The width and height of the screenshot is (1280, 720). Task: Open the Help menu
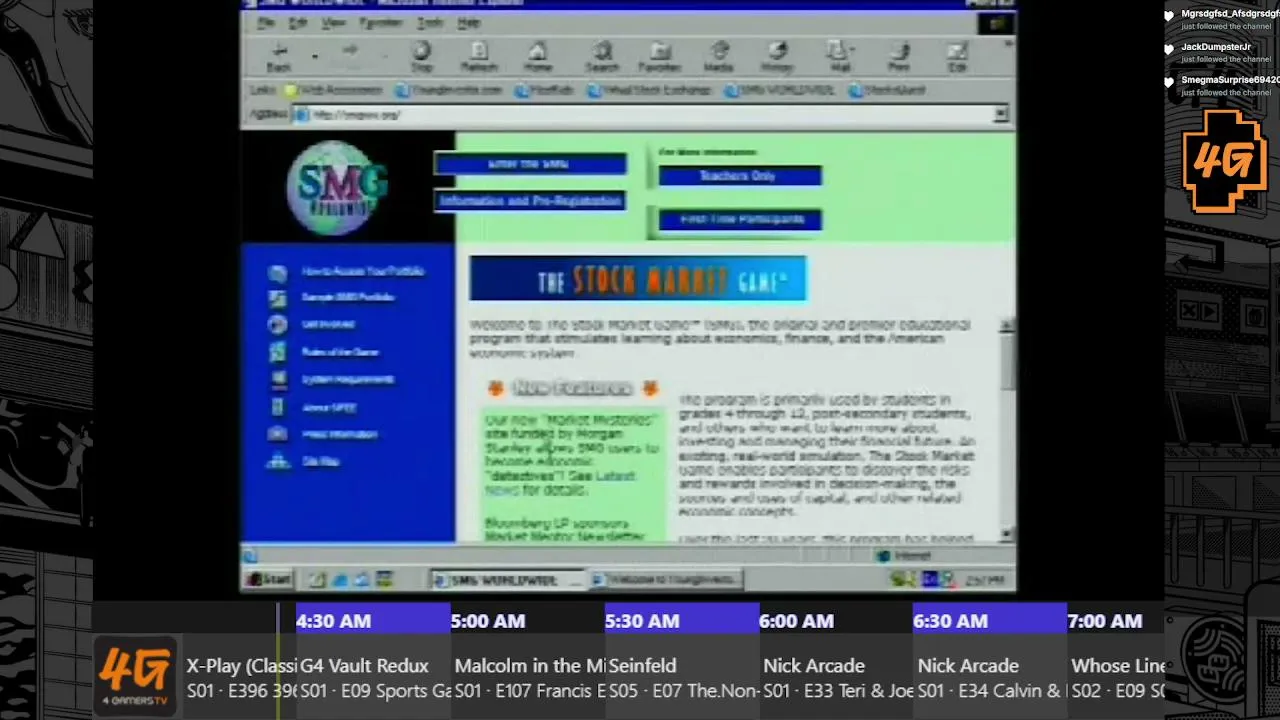pyautogui.click(x=468, y=22)
